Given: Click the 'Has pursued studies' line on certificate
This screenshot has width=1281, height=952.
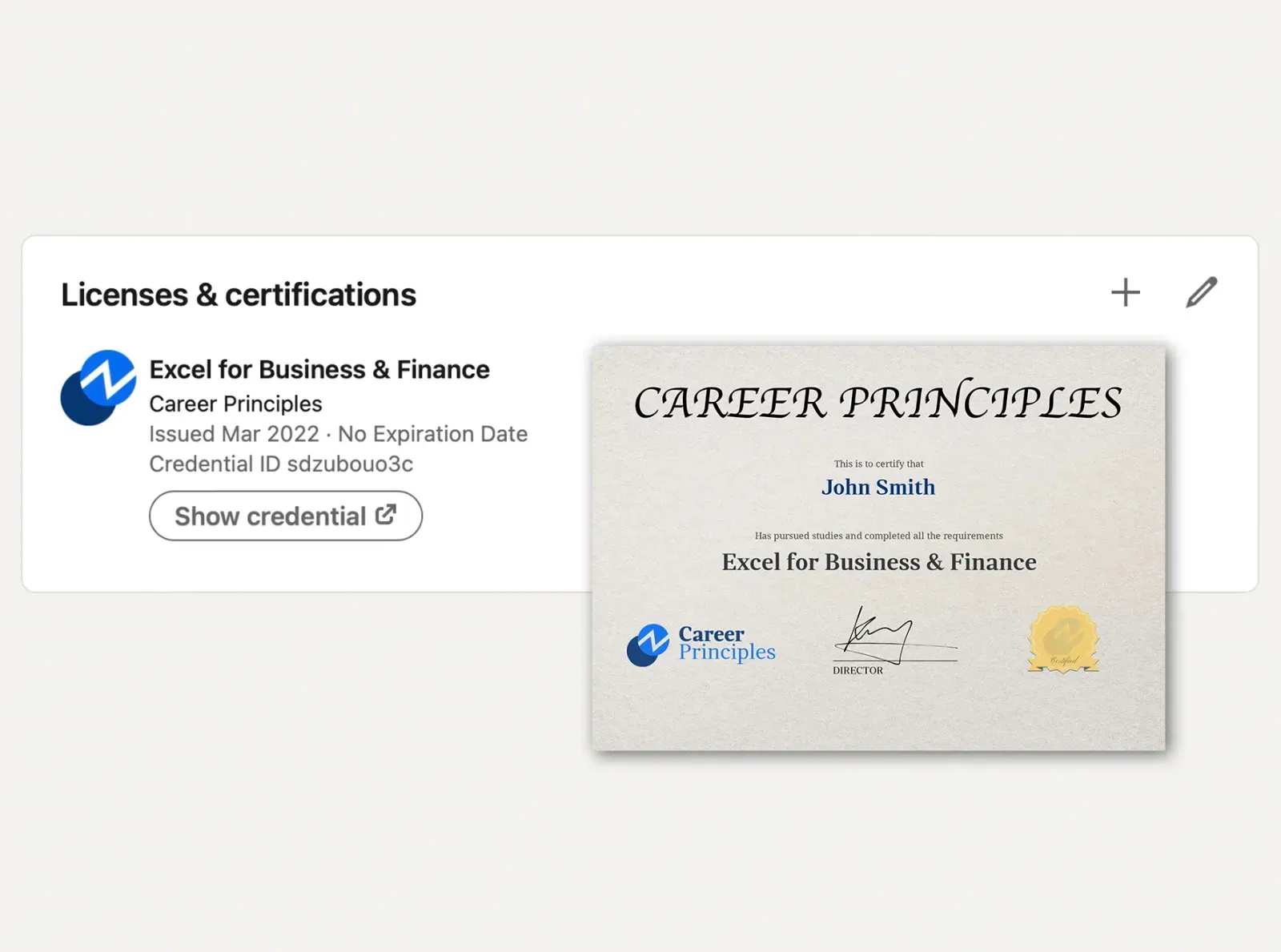Looking at the screenshot, I should pyautogui.click(x=878, y=536).
